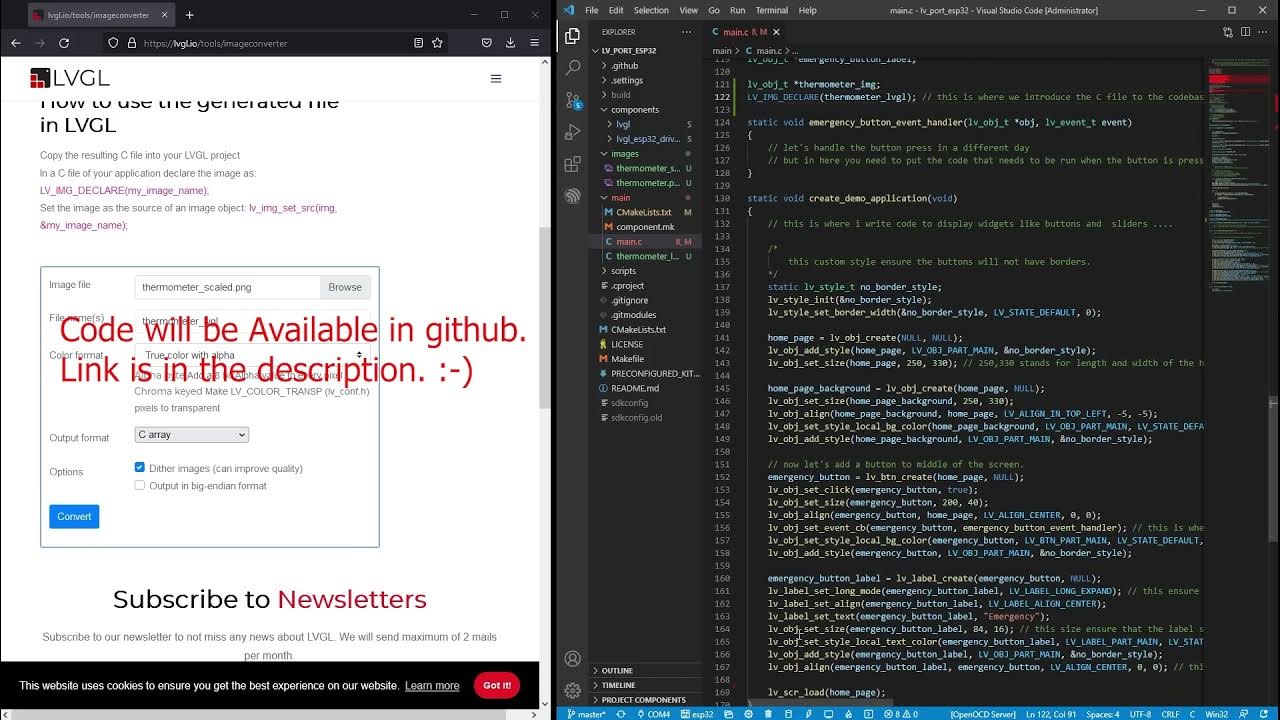This screenshot has height=720, width=1280.
Task: Open the Accounts icon in VS Code
Action: point(572,659)
